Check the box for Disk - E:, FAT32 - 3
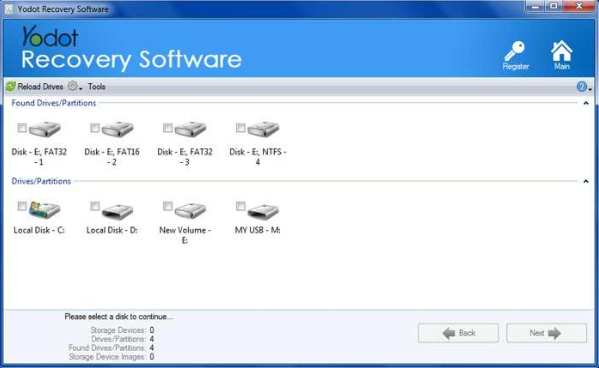599x368 pixels. [168, 128]
